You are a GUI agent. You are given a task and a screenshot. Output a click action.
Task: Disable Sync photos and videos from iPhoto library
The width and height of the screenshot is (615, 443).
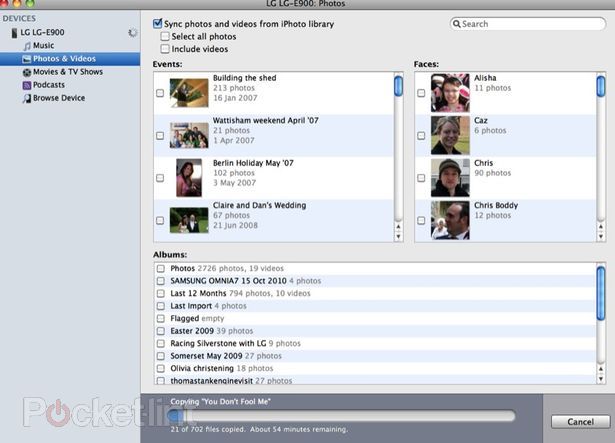point(158,24)
